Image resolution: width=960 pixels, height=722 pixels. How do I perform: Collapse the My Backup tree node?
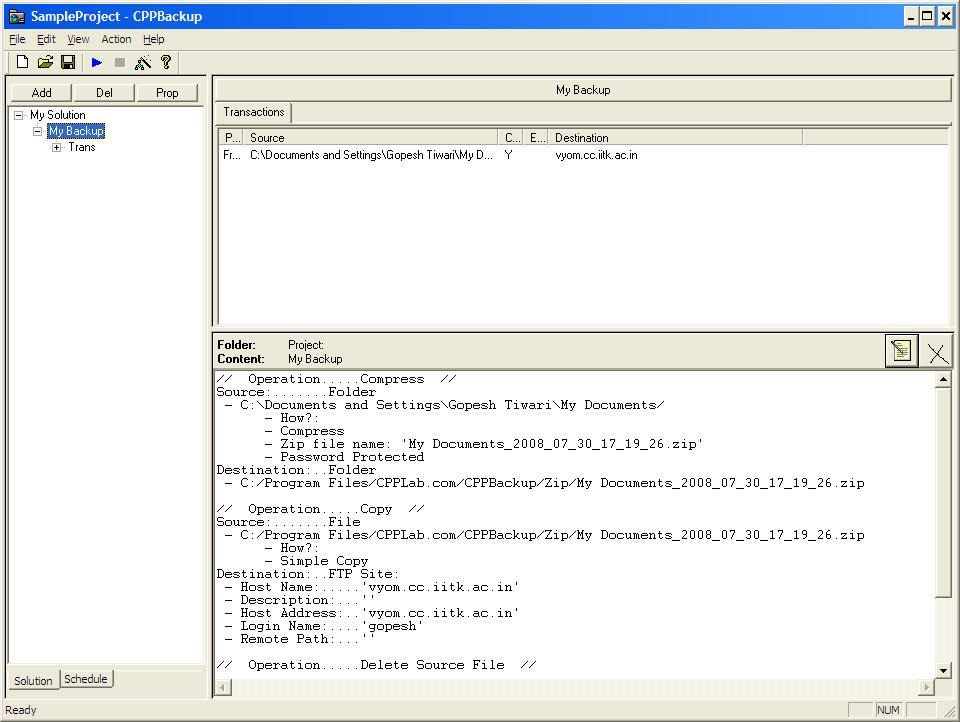(x=37, y=131)
